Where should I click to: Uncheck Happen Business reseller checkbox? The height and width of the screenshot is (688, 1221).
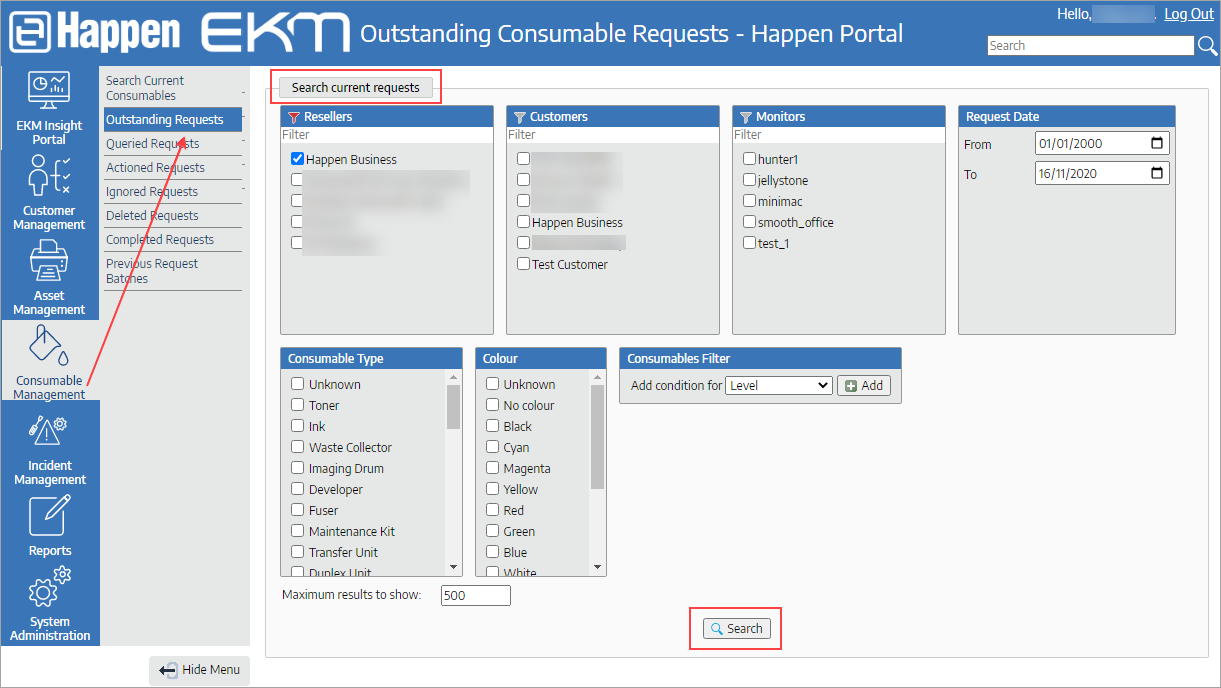pyautogui.click(x=297, y=159)
